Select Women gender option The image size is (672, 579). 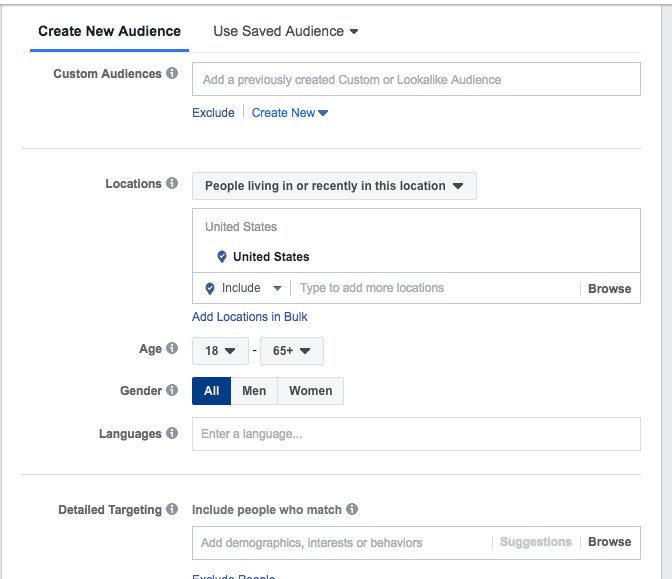click(311, 391)
